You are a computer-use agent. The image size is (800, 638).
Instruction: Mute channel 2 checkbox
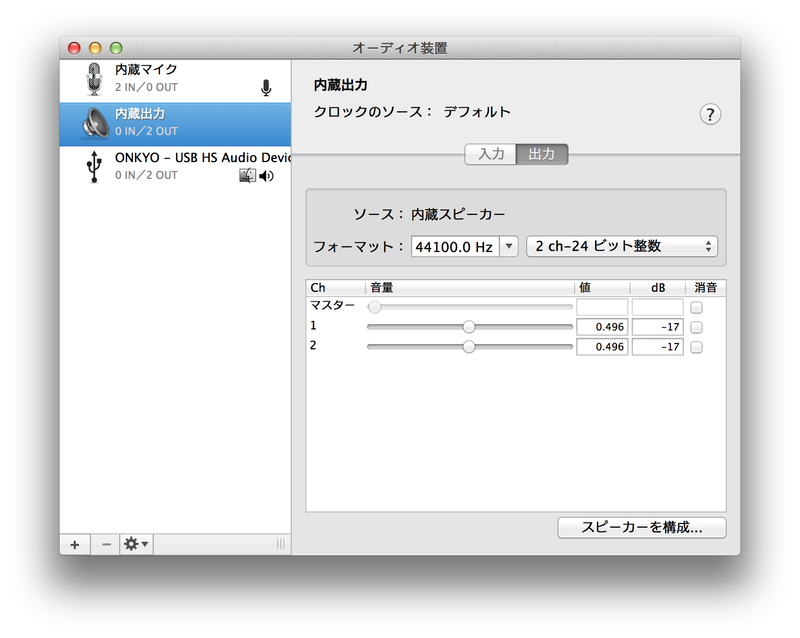click(696, 347)
